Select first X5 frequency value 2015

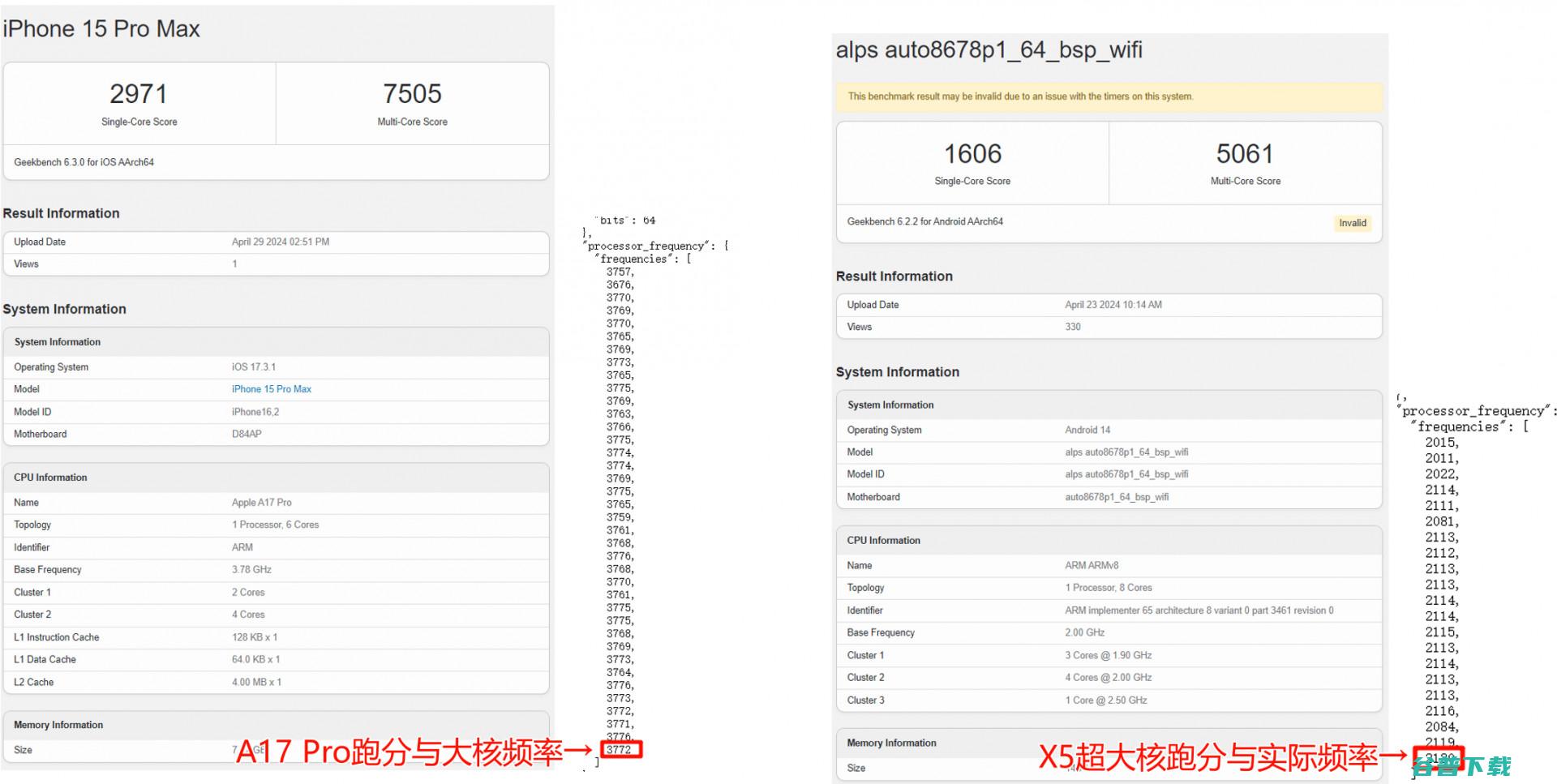tap(1442, 443)
